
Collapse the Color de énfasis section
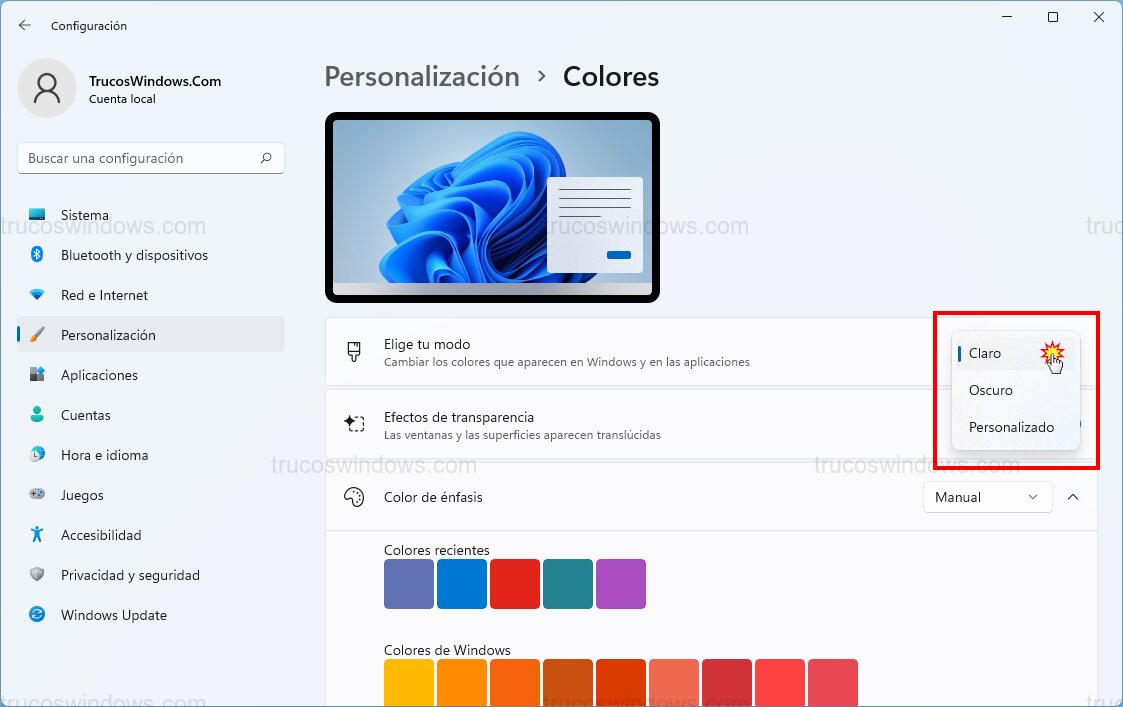tap(1073, 497)
